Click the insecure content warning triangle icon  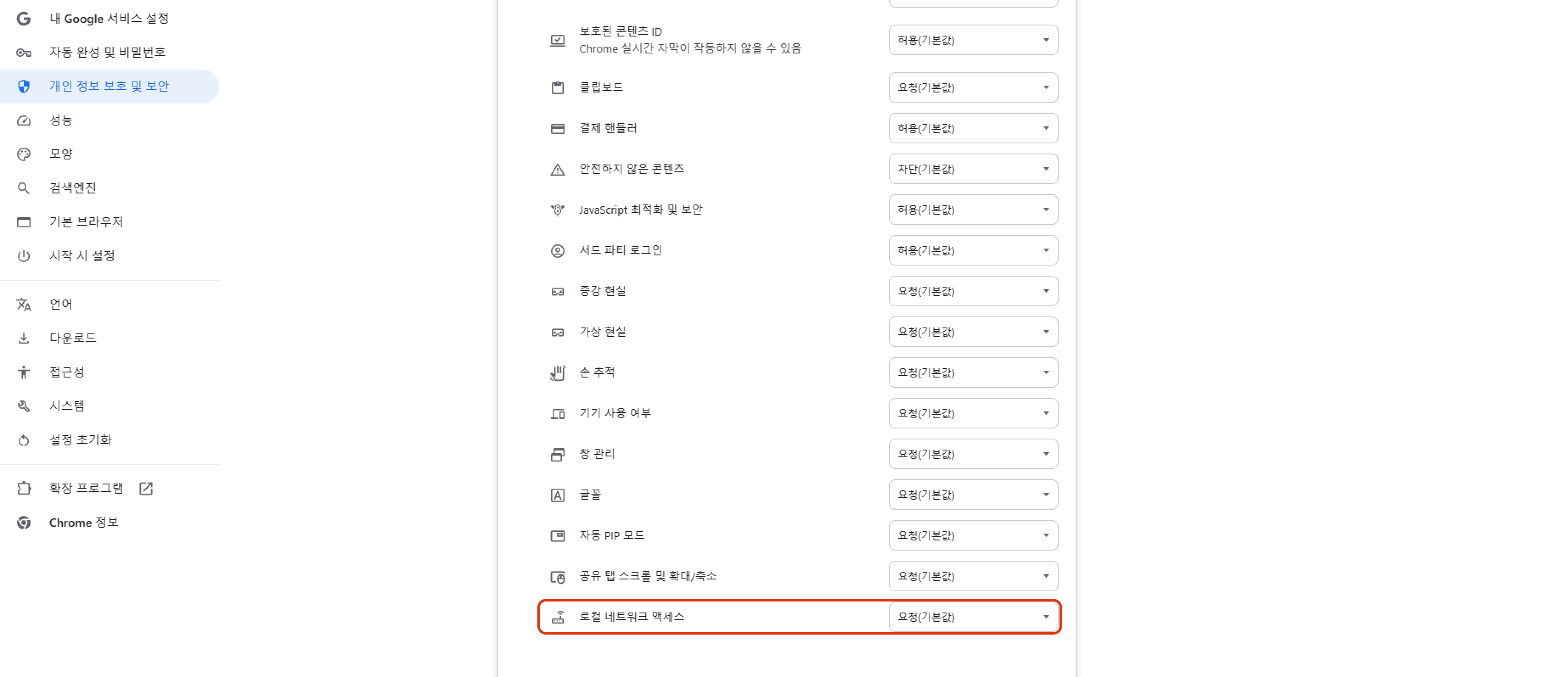557,169
